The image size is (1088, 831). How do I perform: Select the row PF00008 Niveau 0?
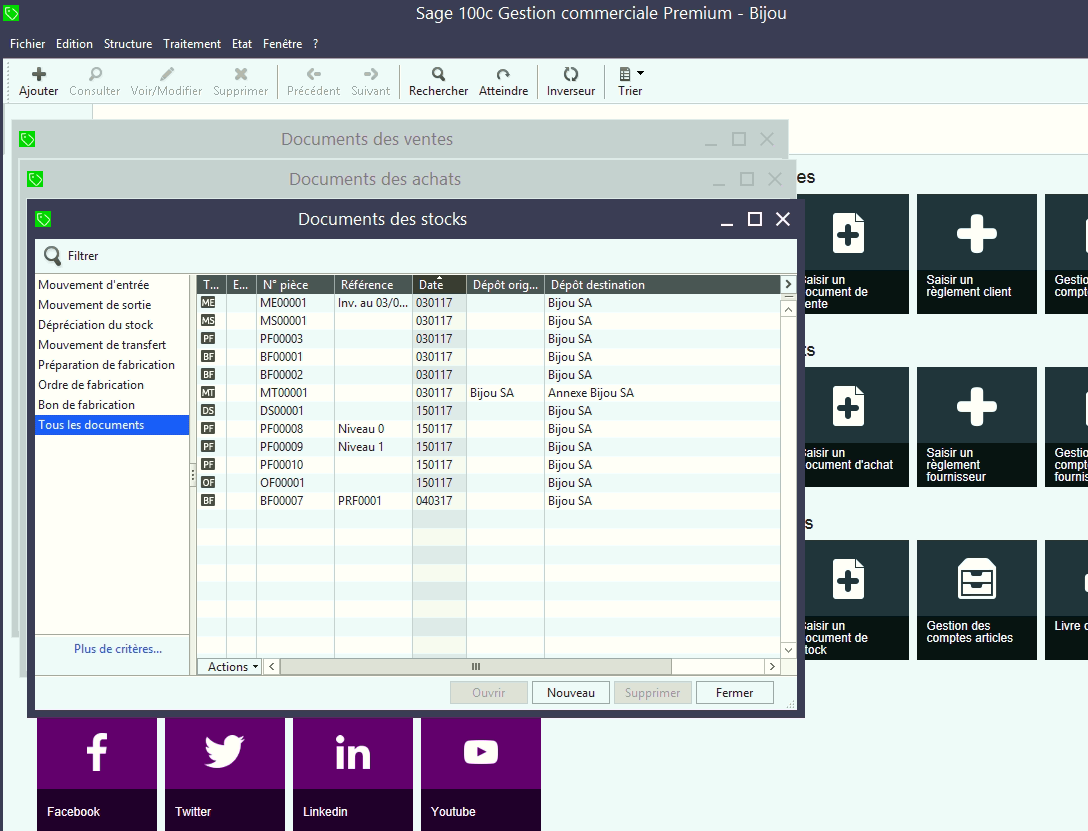tap(488, 429)
